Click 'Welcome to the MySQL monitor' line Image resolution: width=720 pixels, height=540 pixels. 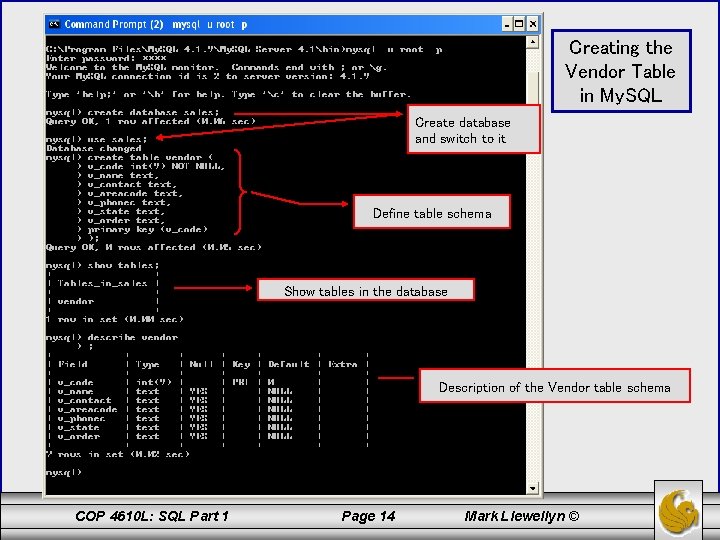(x=216, y=68)
